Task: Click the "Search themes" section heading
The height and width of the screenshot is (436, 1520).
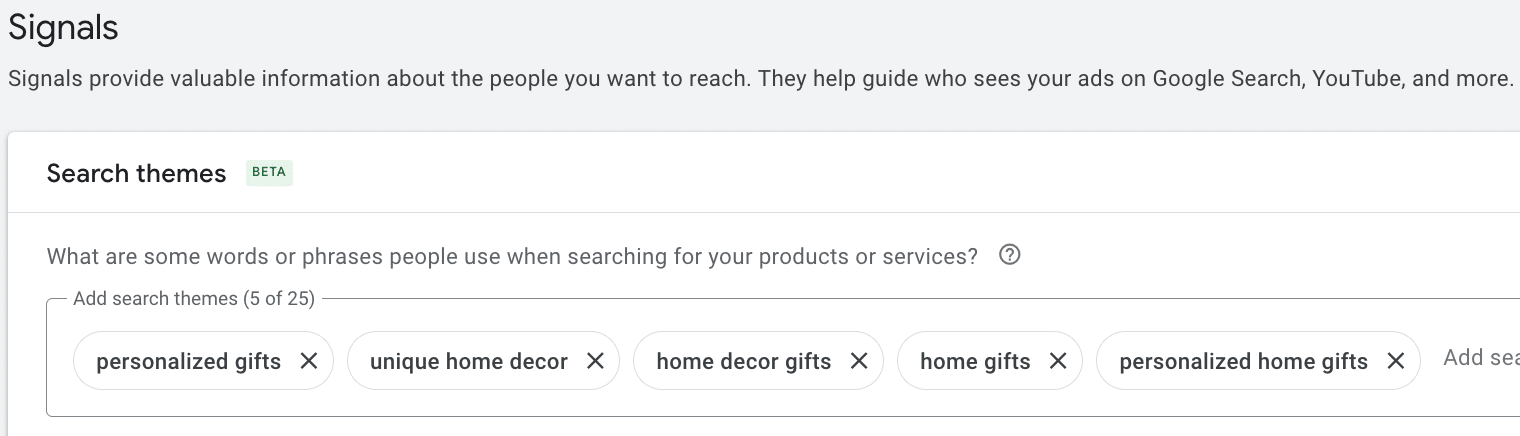Action: click(136, 173)
